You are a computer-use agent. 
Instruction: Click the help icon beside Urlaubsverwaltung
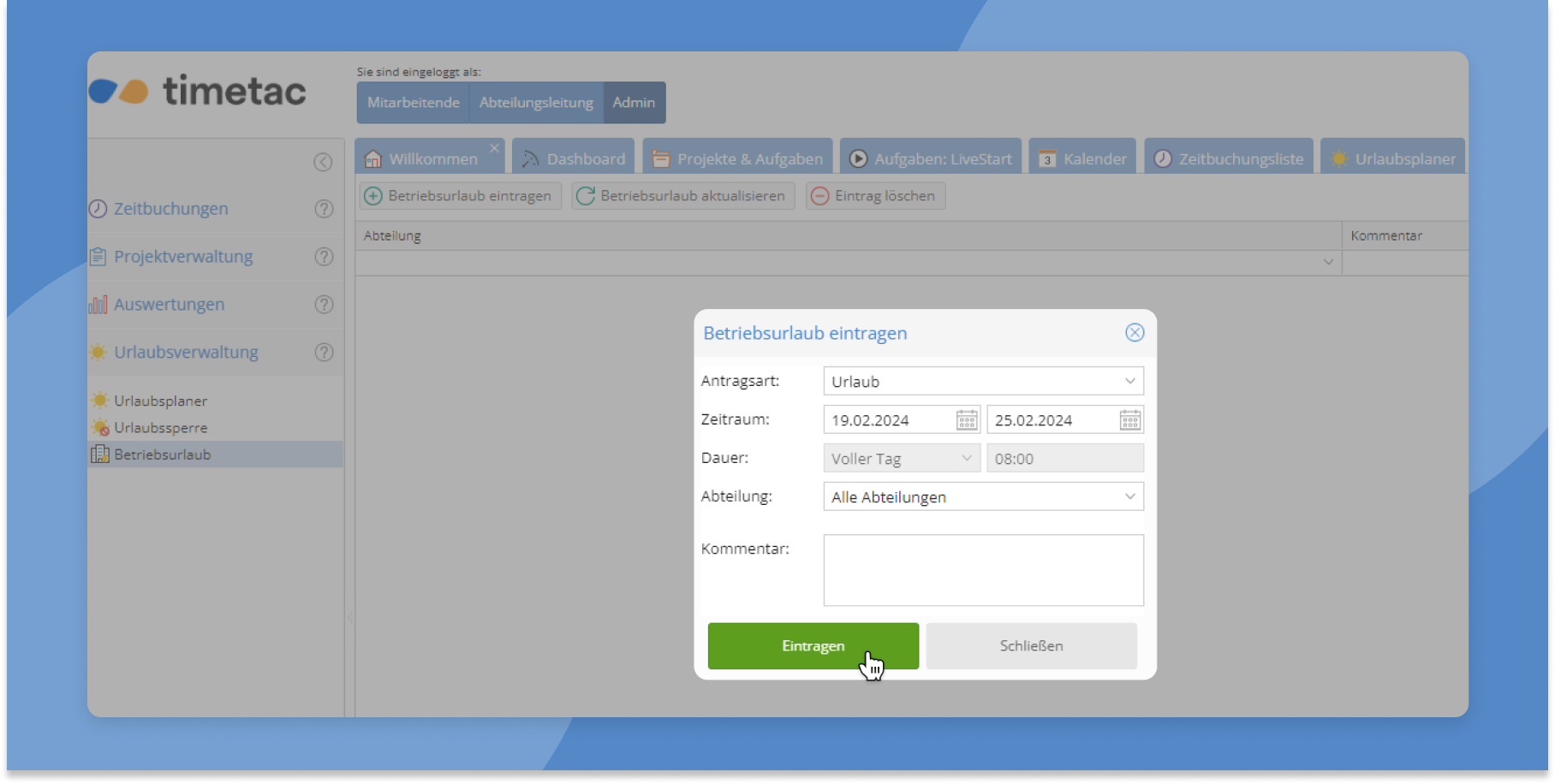[324, 353]
